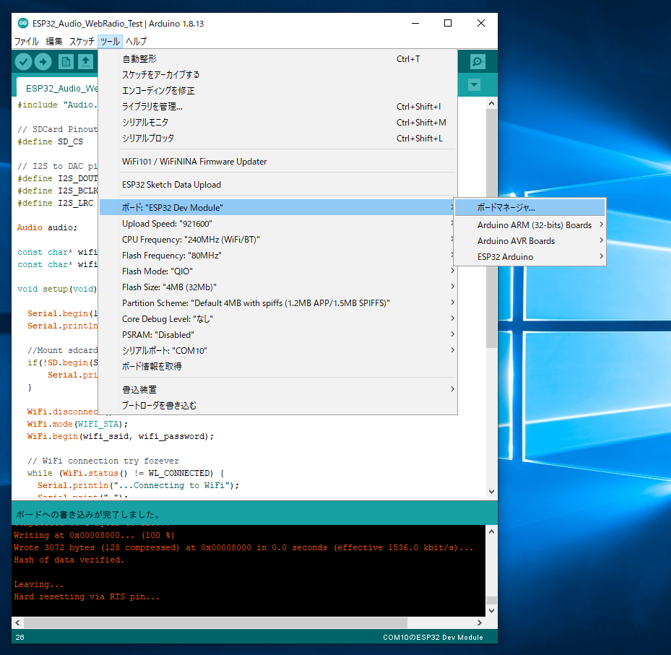Choose スケッチをアーカイブする
Viewport: 671px width, 655px height.
coord(278,74)
